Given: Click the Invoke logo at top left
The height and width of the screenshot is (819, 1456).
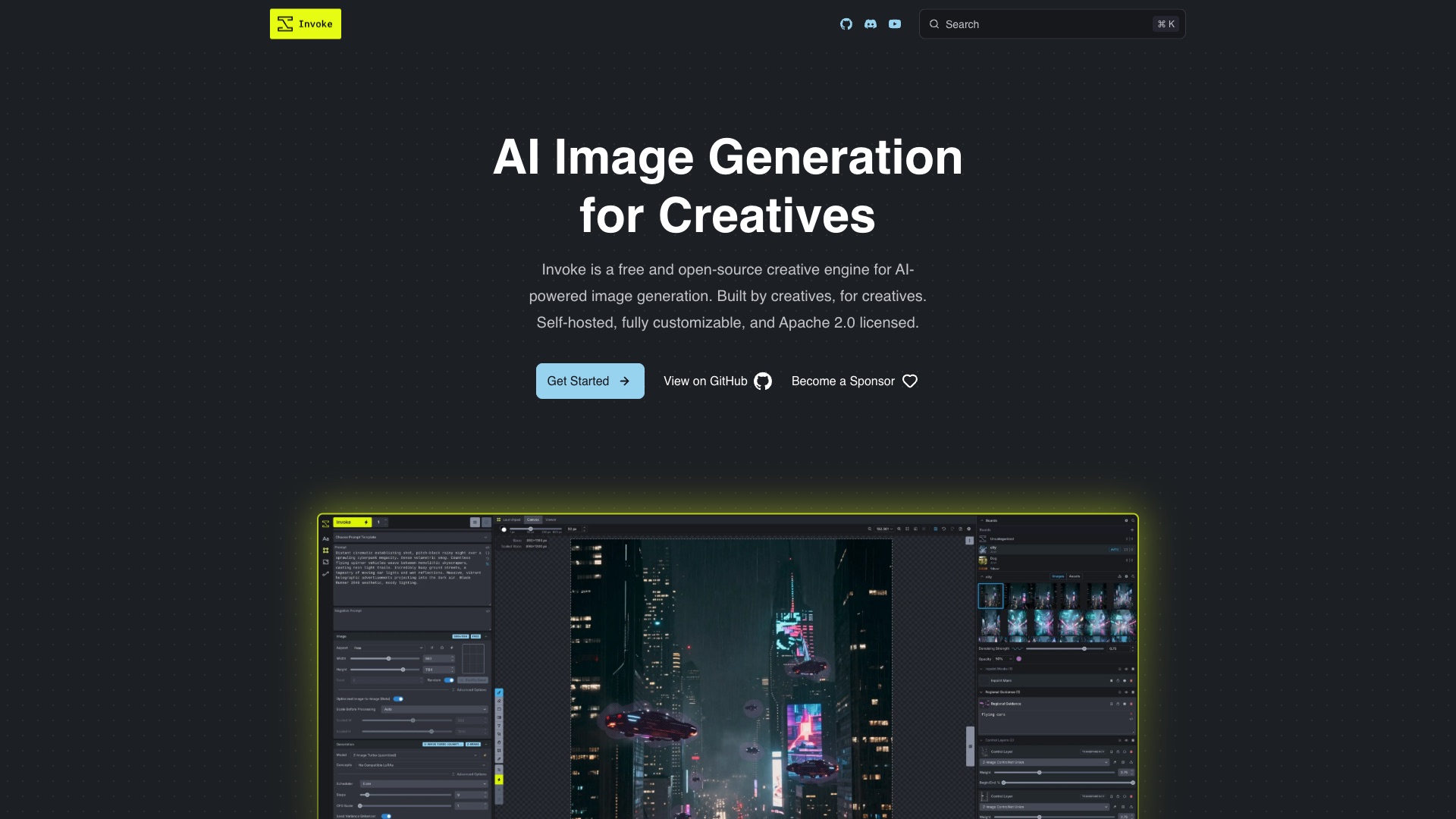Looking at the screenshot, I should [x=306, y=24].
